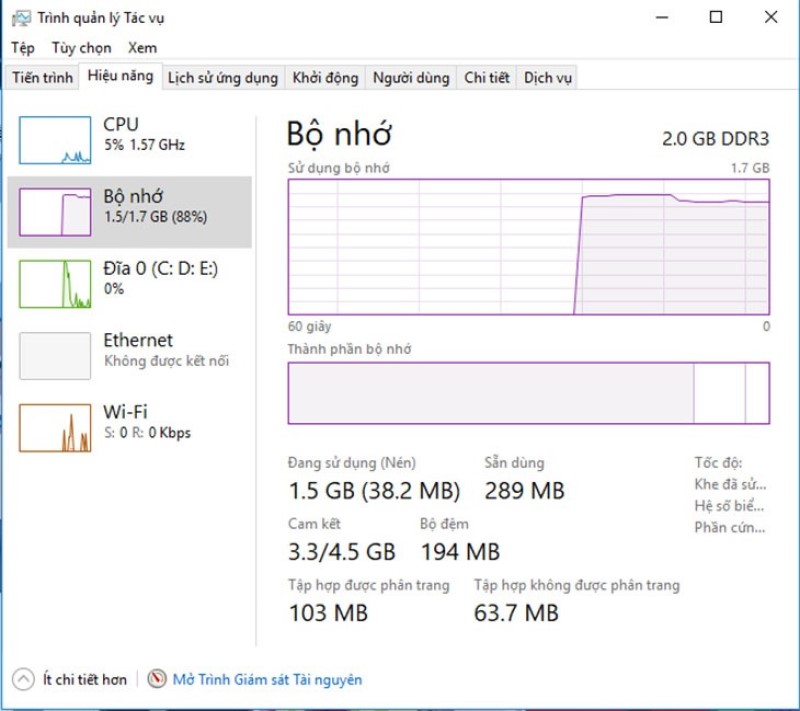Select the Wi-Fi graph thumbnail
The width and height of the screenshot is (800, 711).
pos(55,427)
